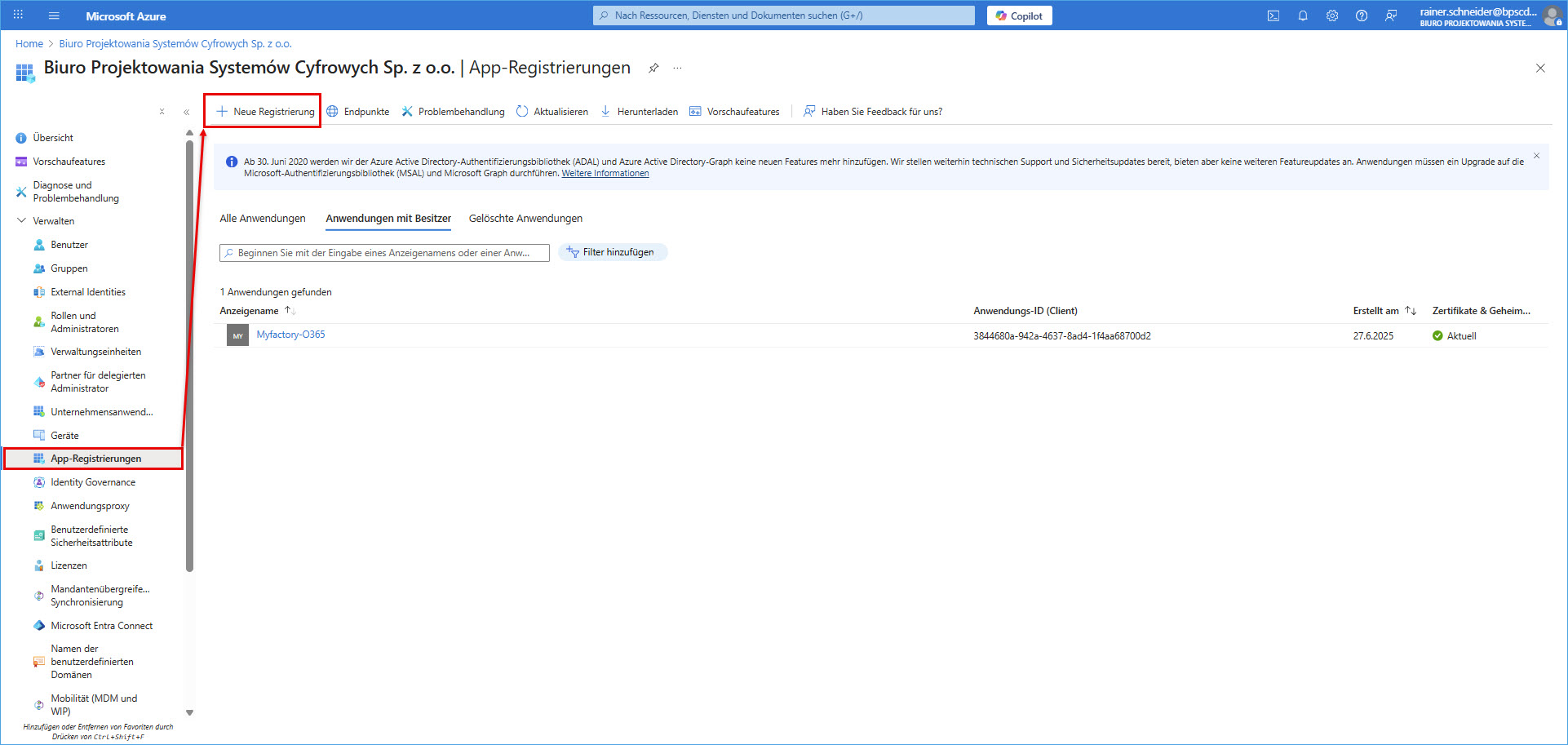Screen dimensions: 1568x745
Task: Click Filter hinzufügen button
Action: pyautogui.click(x=613, y=252)
